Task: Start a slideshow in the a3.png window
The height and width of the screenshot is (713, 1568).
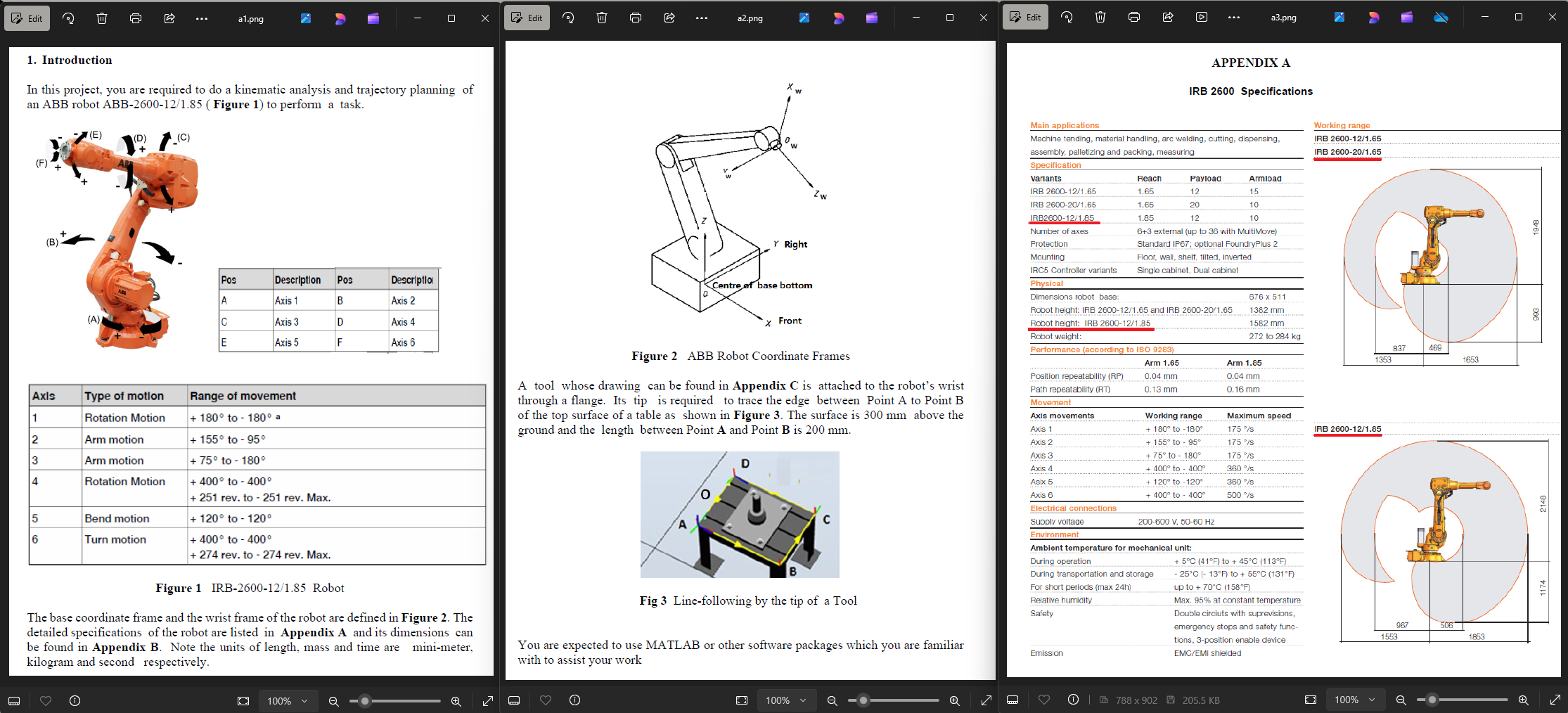Action: 1202,17
